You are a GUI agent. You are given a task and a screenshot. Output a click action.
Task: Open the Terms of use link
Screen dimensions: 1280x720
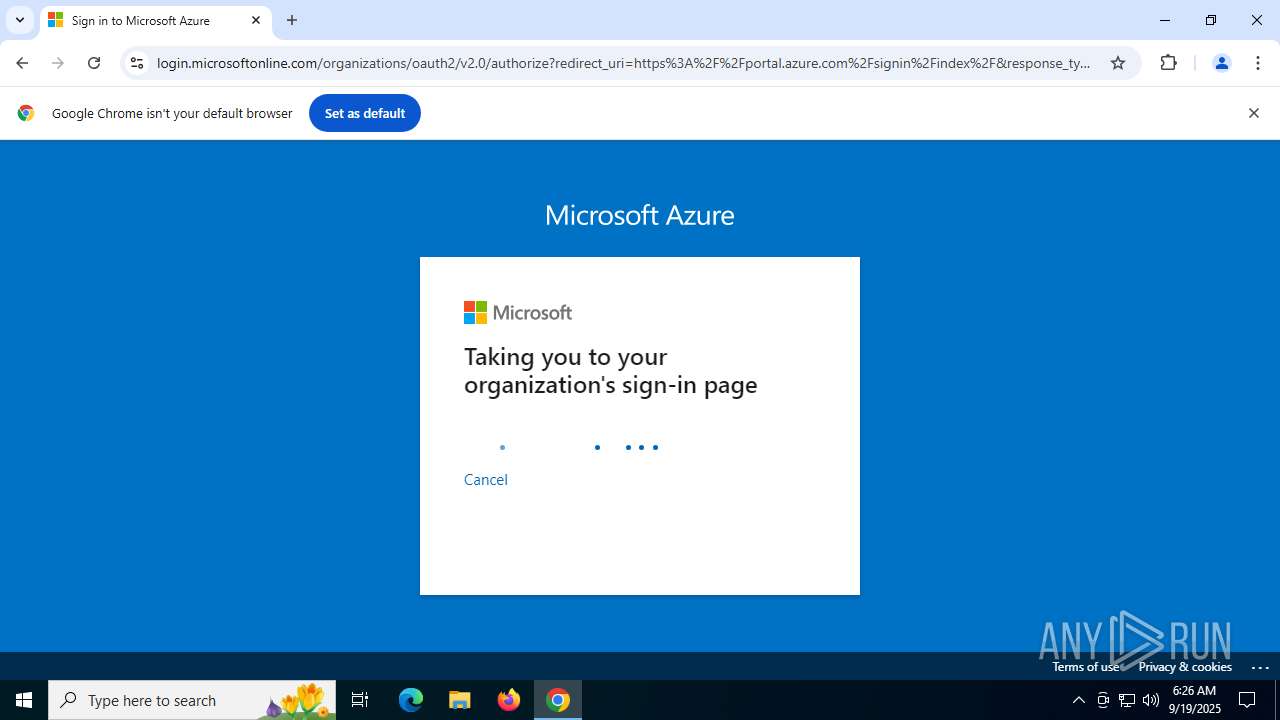pyautogui.click(x=1085, y=667)
